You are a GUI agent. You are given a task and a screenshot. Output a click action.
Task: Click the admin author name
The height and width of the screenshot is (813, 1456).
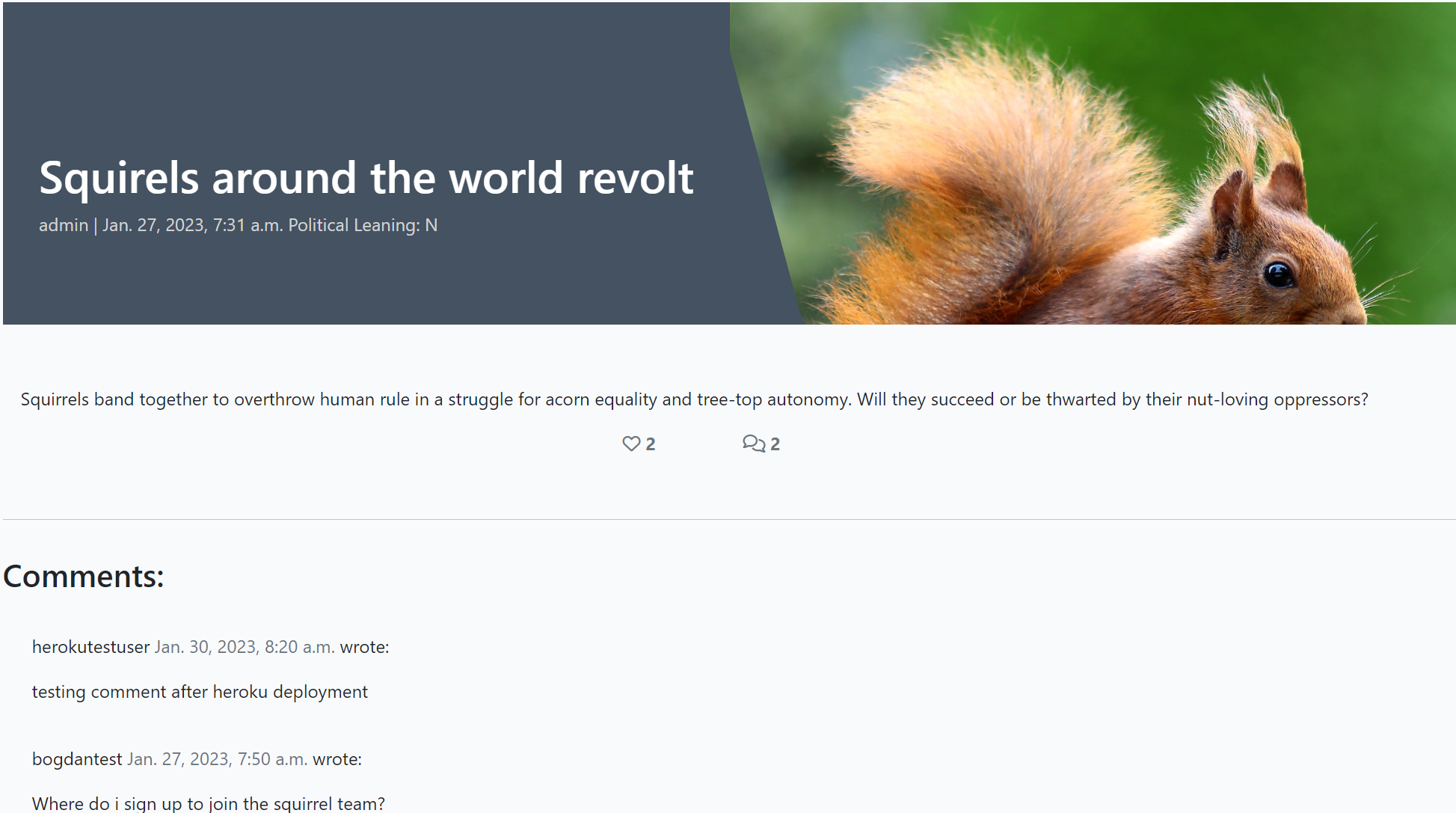pyautogui.click(x=64, y=225)
